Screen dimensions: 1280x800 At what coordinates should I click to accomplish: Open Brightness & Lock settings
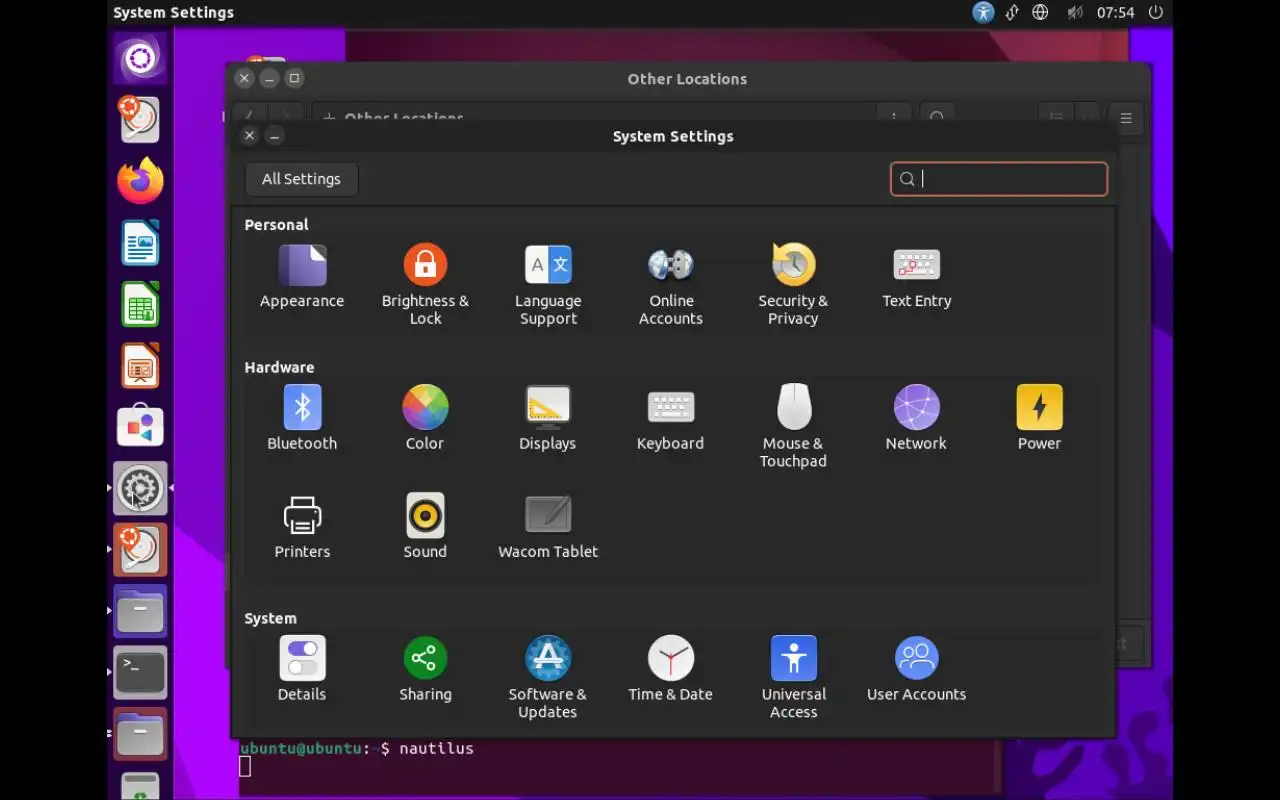tap(425, 285)
